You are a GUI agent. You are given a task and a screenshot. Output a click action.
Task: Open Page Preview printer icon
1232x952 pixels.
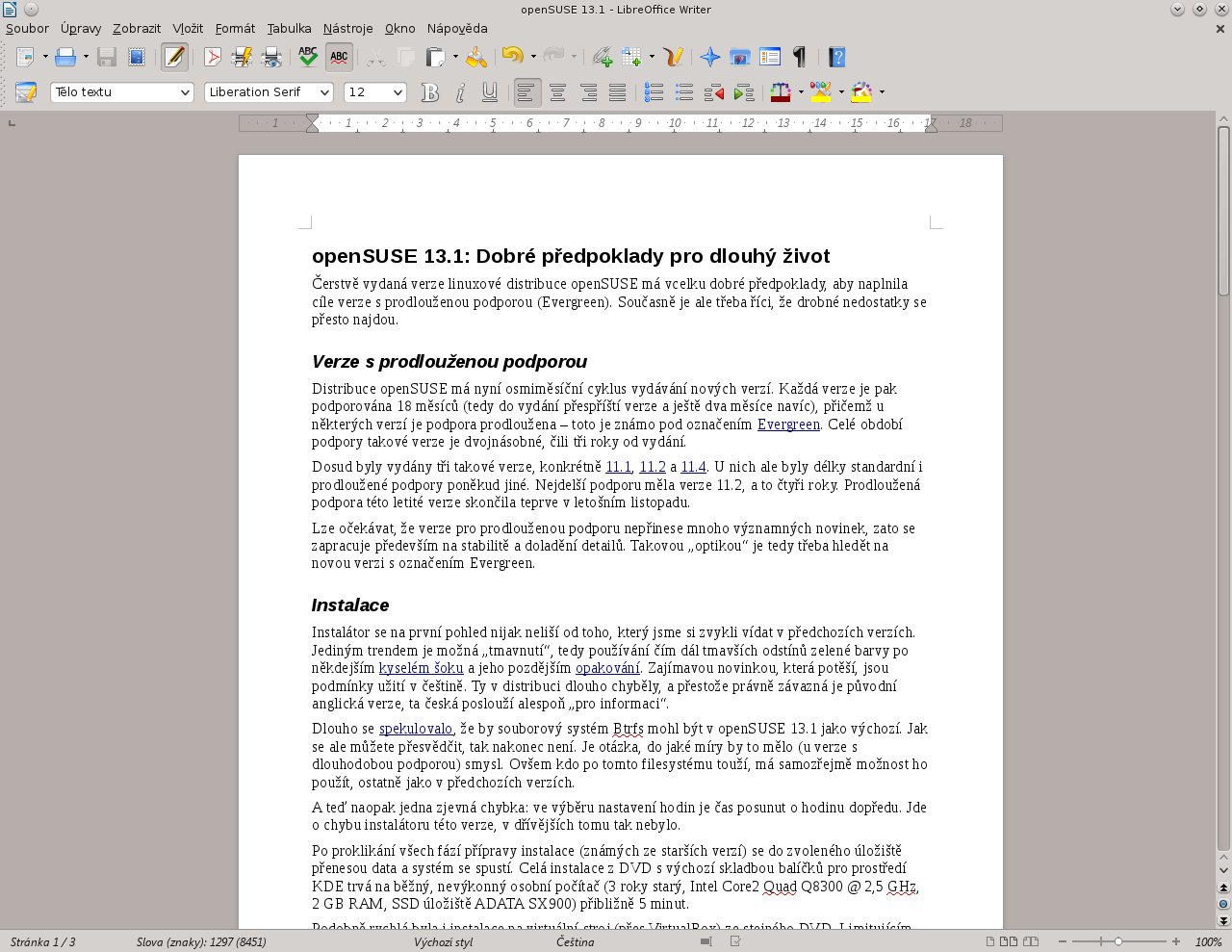(271, 57)
